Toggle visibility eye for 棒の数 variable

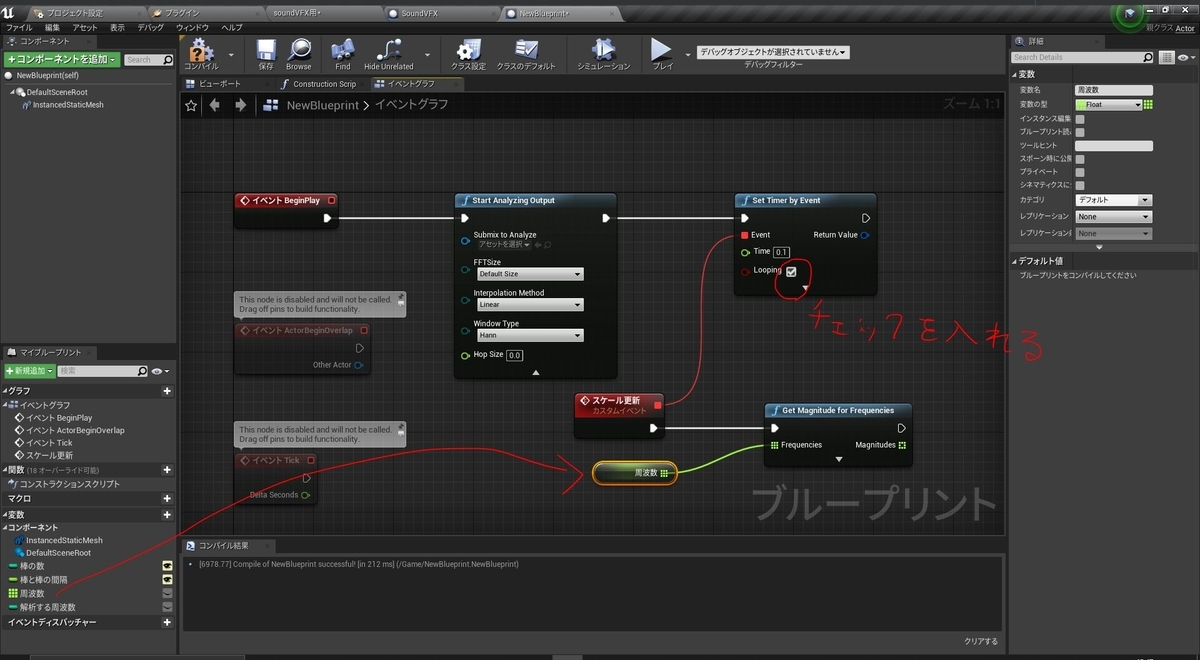click(x=167, y=566)
